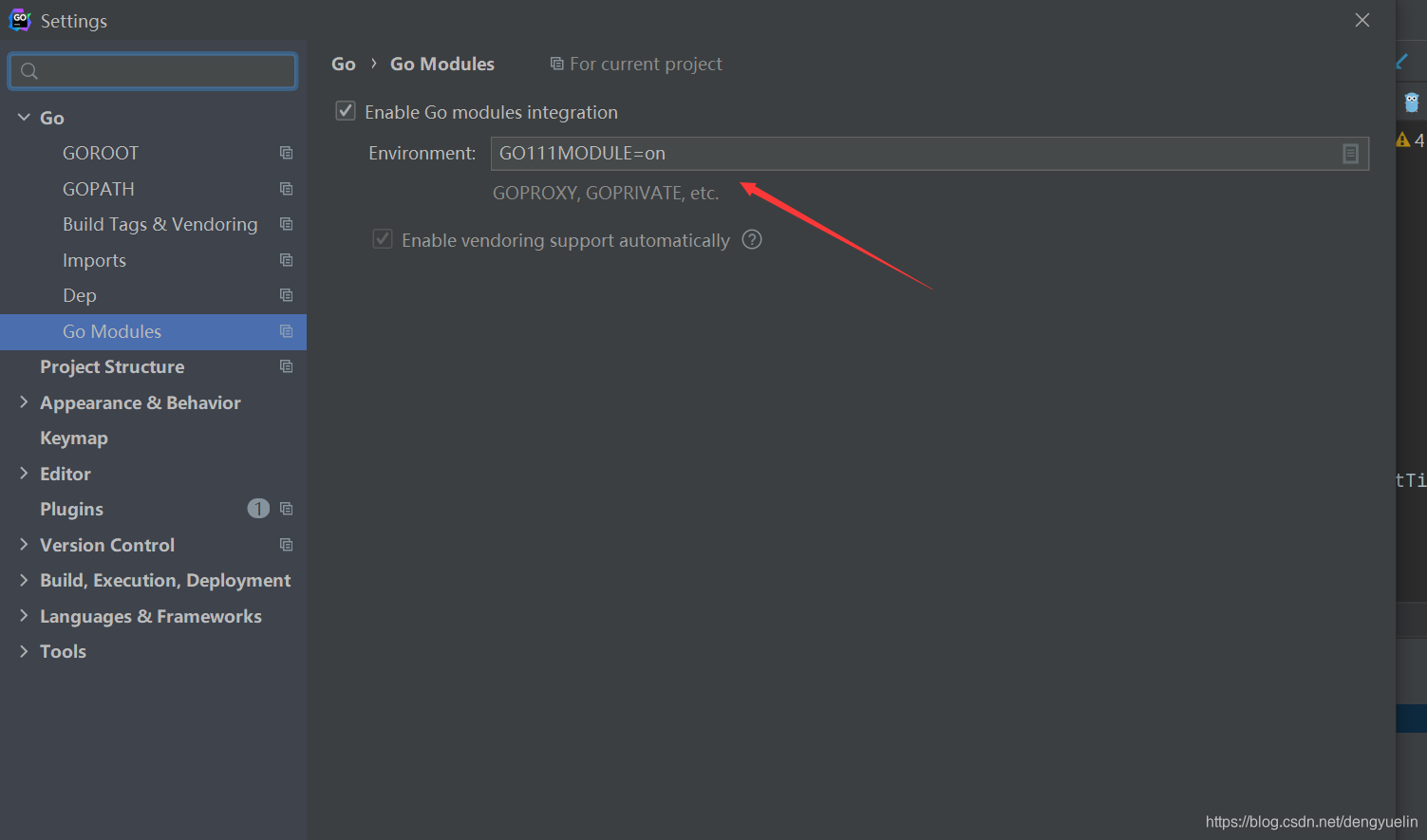Expand Build, Execution, Deployment section
The width and height of the screenshot is (1427, 840).
click(23, 580)
